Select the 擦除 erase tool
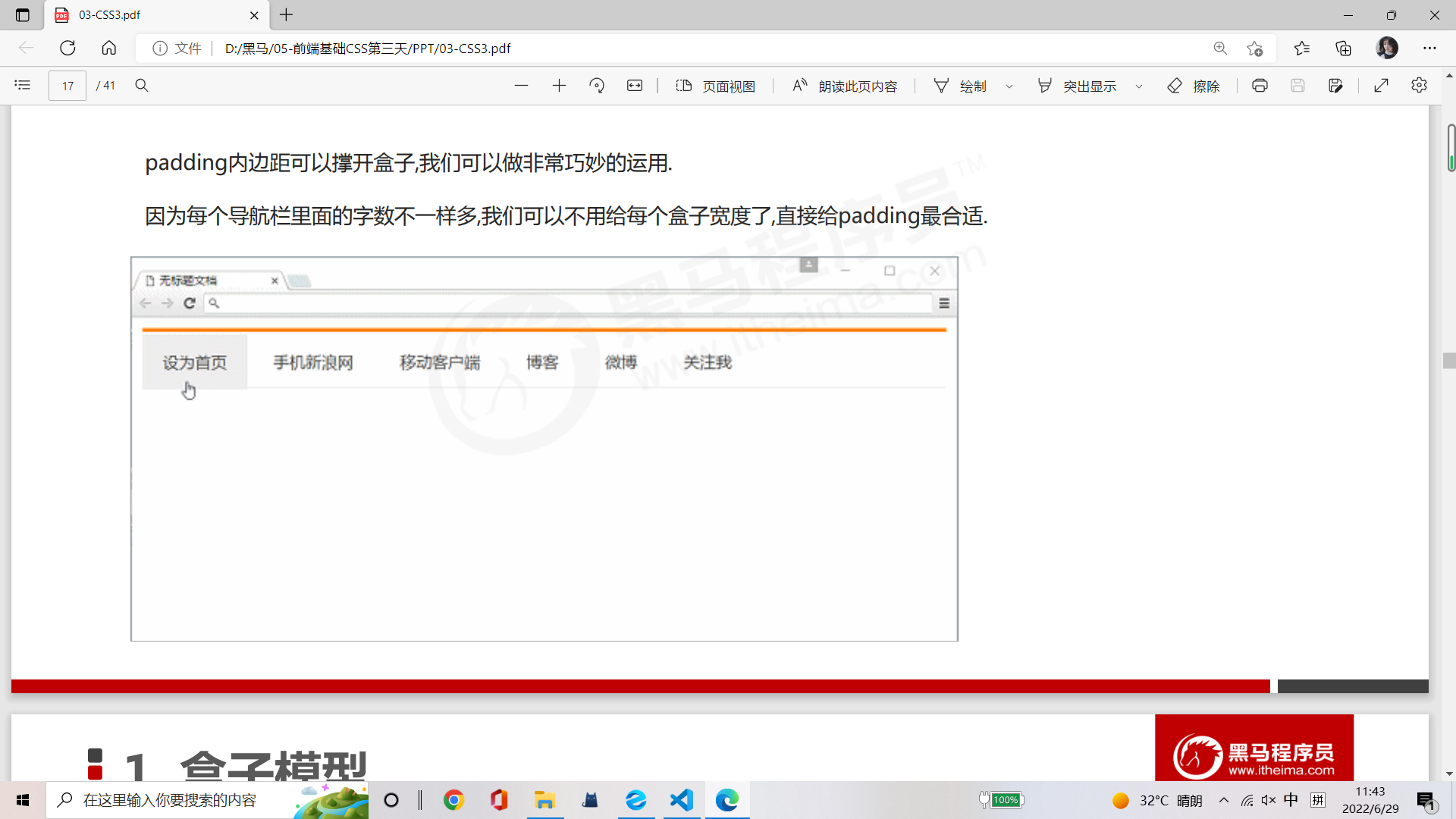Image resolution: width=1456 pixels, height=819 pixels. tap(1194, 86)
